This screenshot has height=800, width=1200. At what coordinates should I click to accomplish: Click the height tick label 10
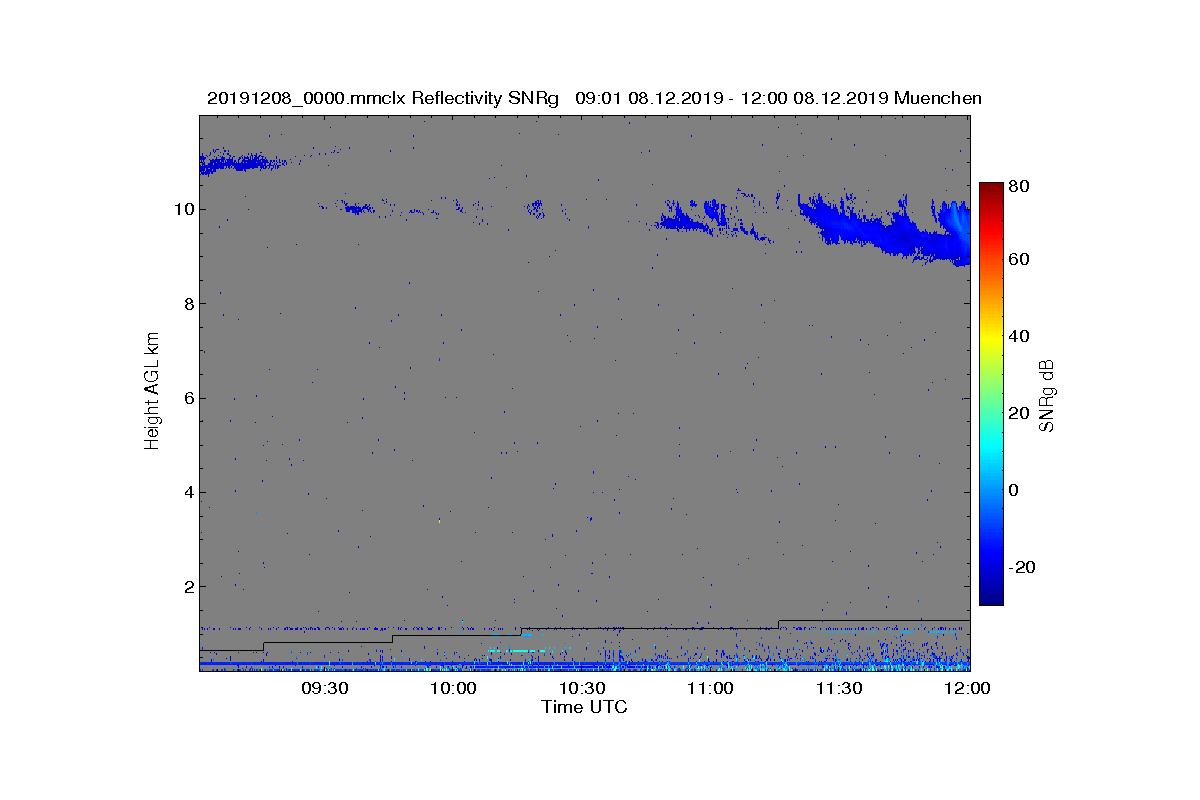184,209
